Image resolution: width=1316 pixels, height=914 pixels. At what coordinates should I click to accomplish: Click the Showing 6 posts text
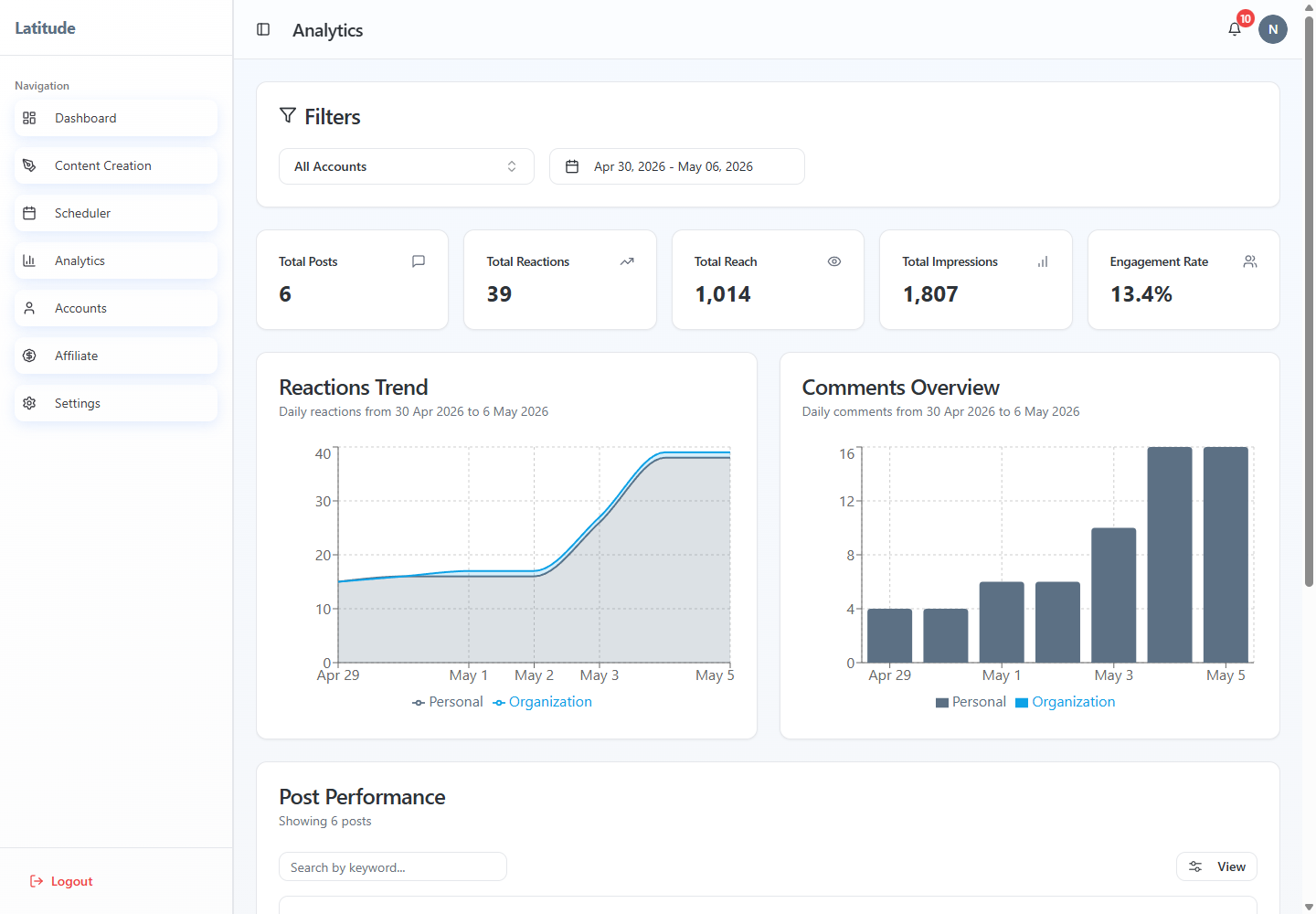325,821
